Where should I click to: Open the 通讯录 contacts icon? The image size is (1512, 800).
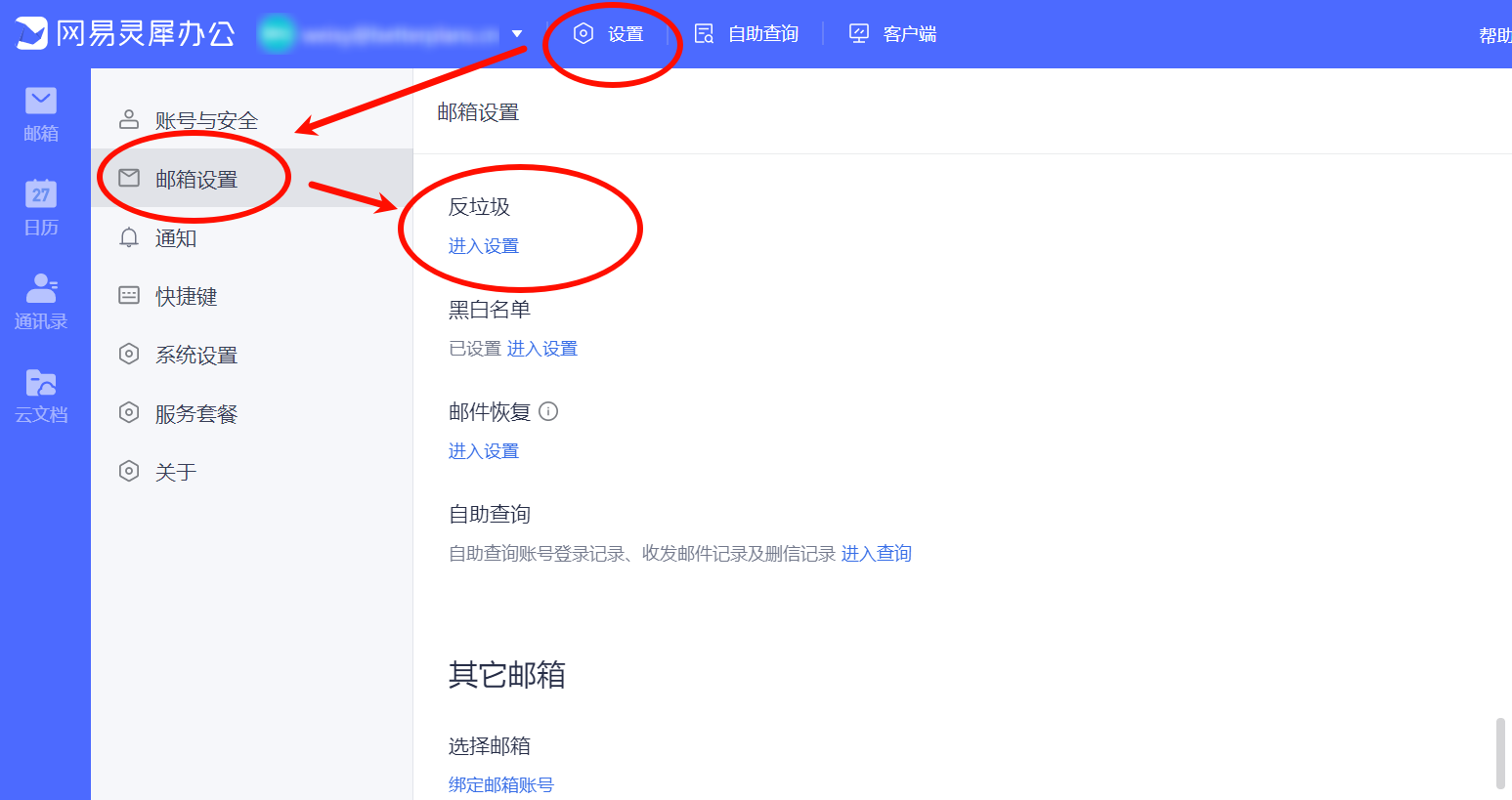click(x=41, y=288)
